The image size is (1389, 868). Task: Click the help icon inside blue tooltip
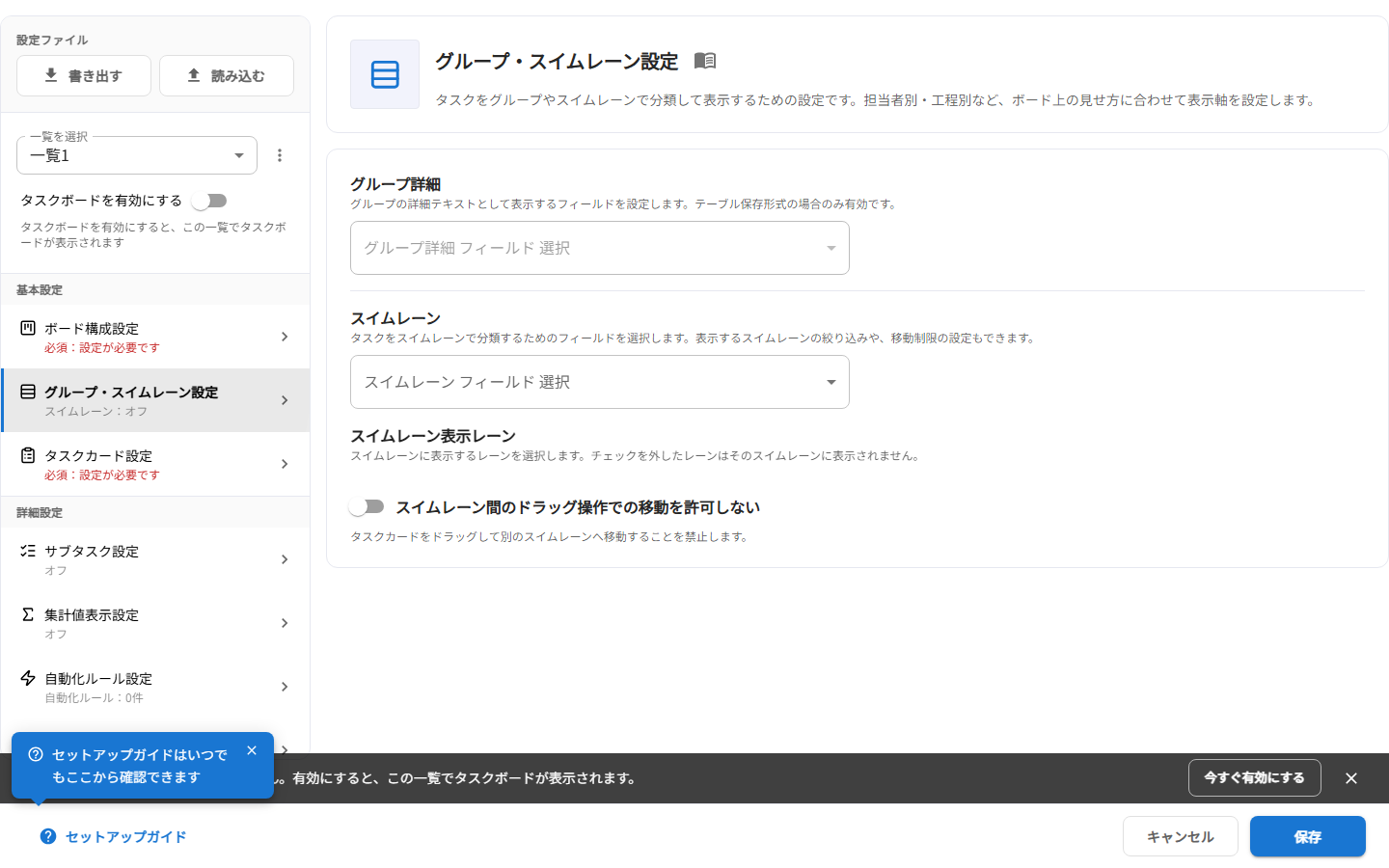click(x=36, y=754)
